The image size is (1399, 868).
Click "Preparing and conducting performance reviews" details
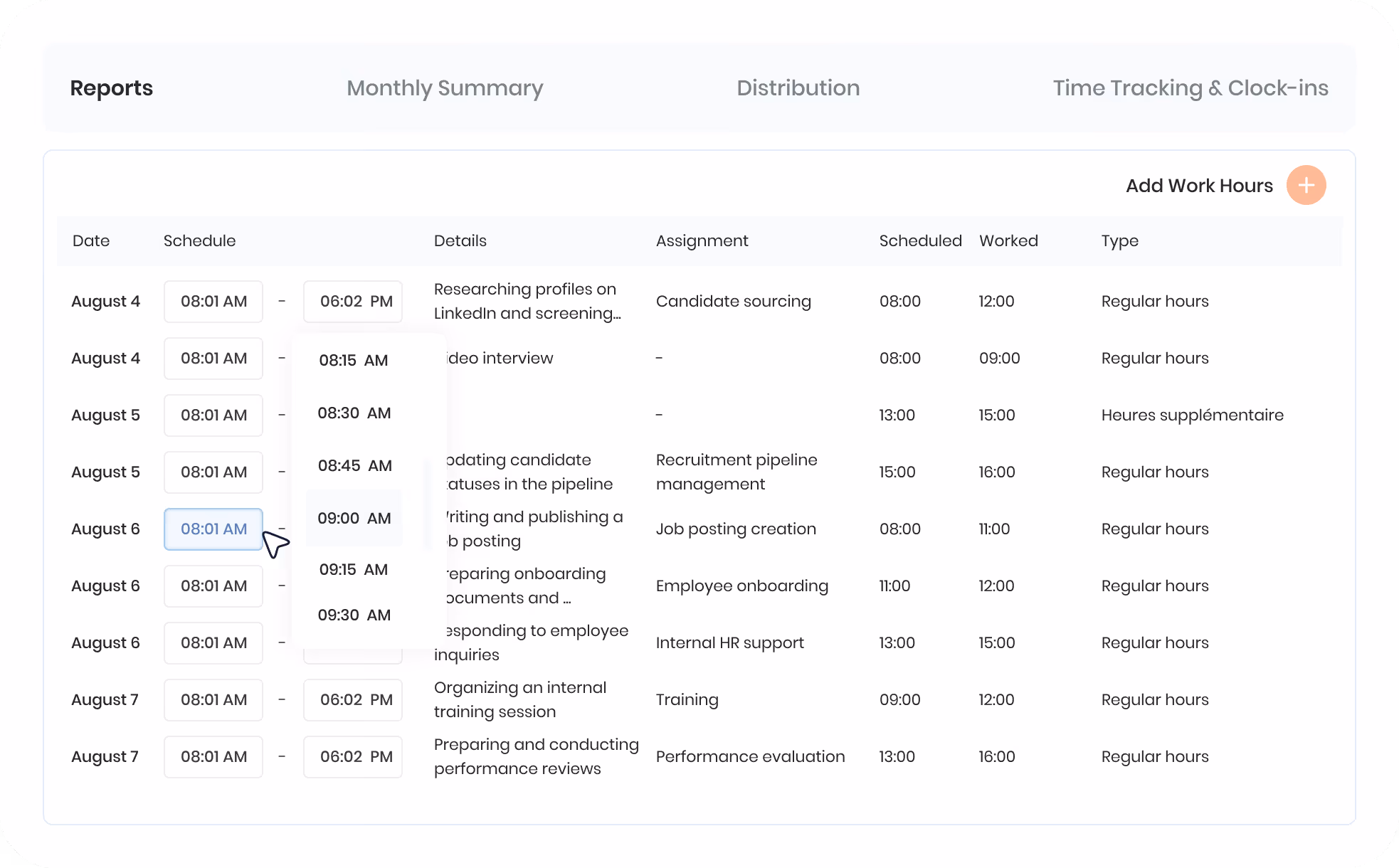coord(536,756)
